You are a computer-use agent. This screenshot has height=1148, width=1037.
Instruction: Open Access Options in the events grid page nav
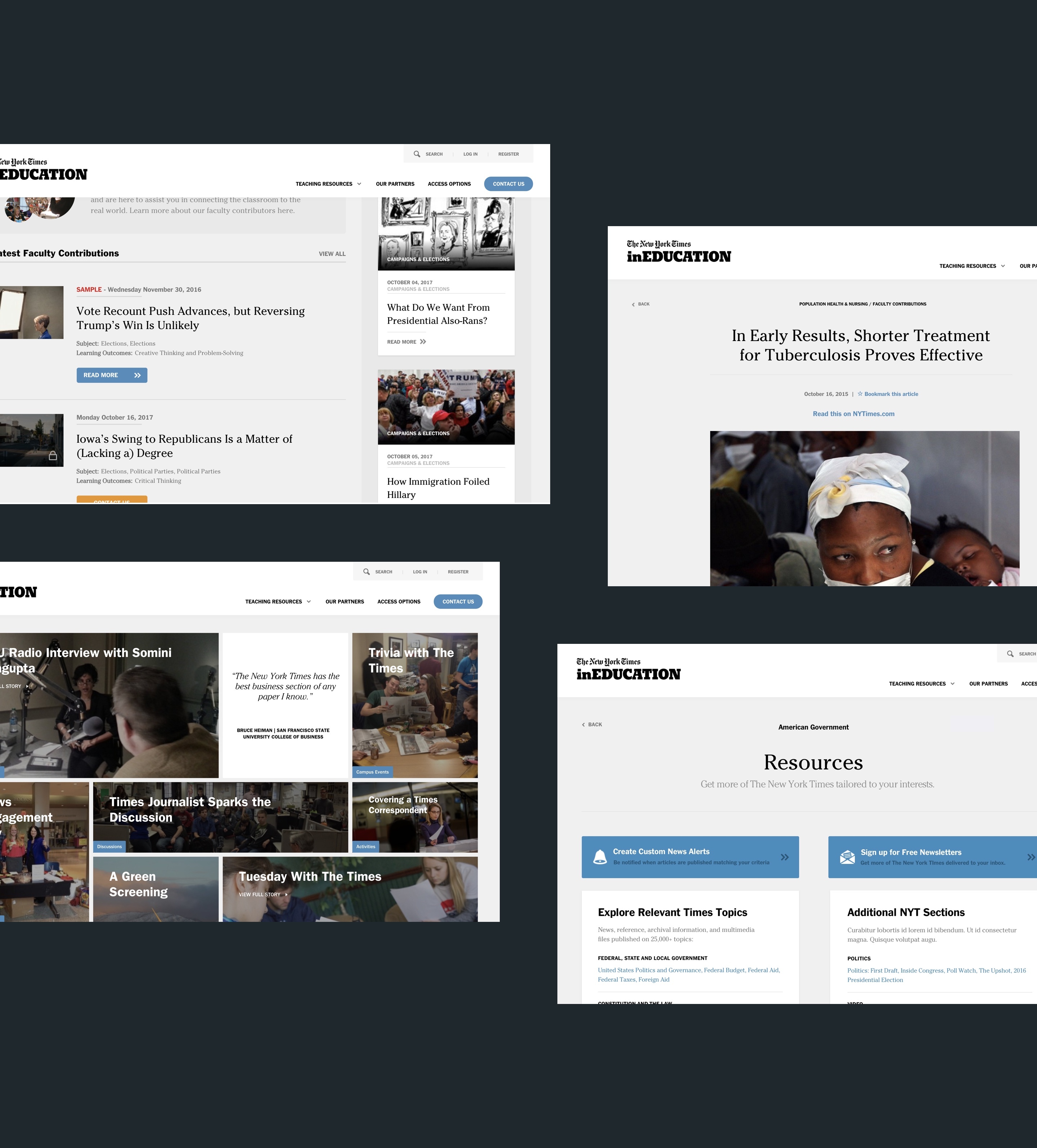point(399,601)
